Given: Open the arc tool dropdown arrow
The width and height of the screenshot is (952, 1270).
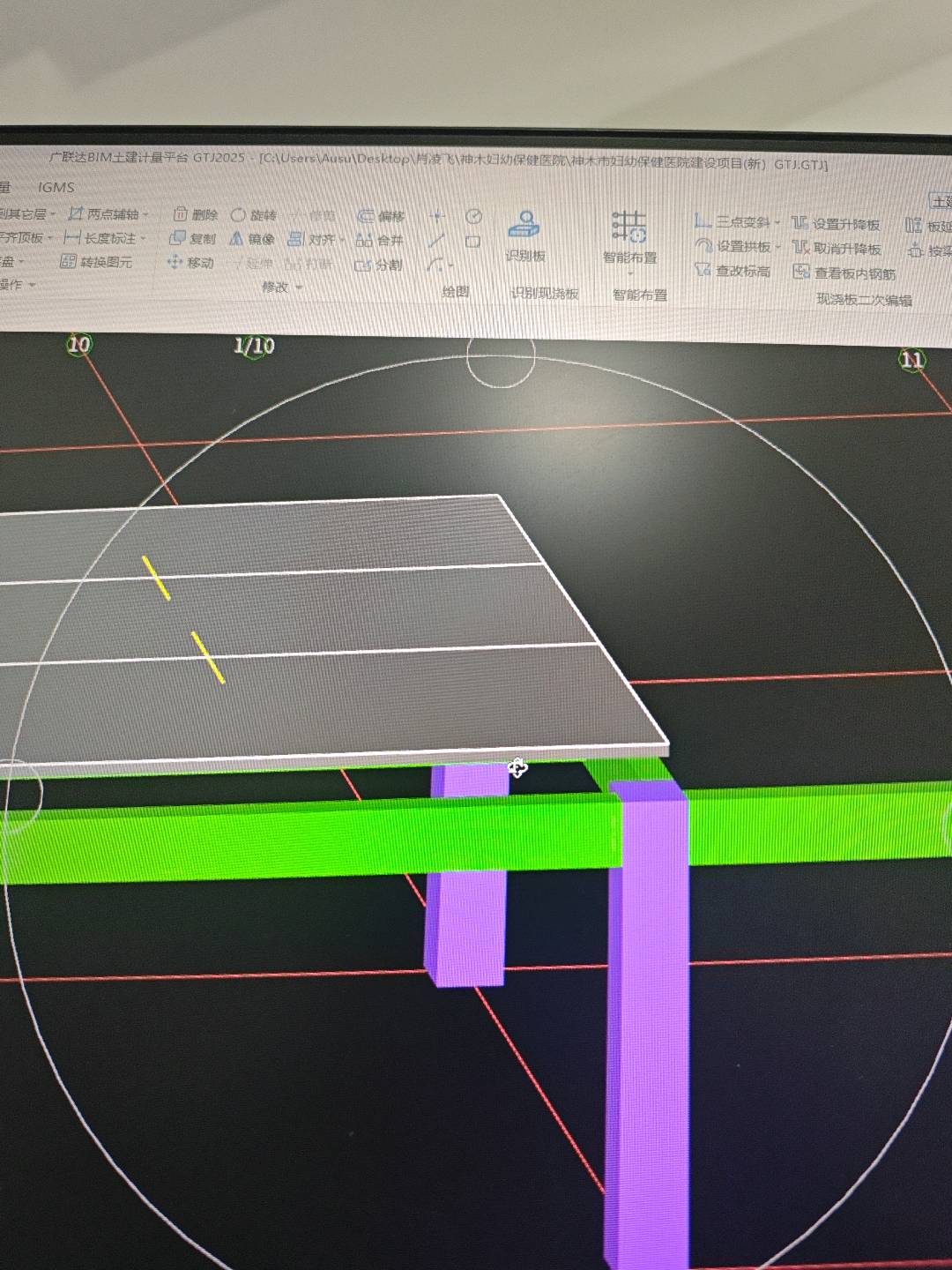Looking at the screenshot, I should pyautogui.click(x=450, y=265).
